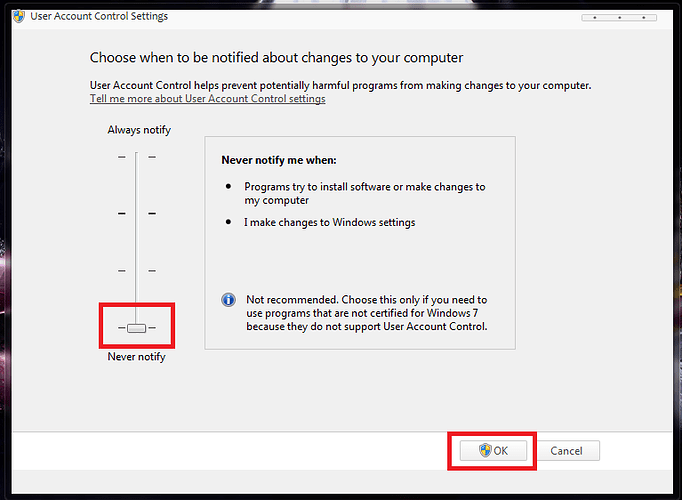682x500 pixels.
Task: Click the 'I make changes to Windows settings' bullet
Action: pos(329,222)
